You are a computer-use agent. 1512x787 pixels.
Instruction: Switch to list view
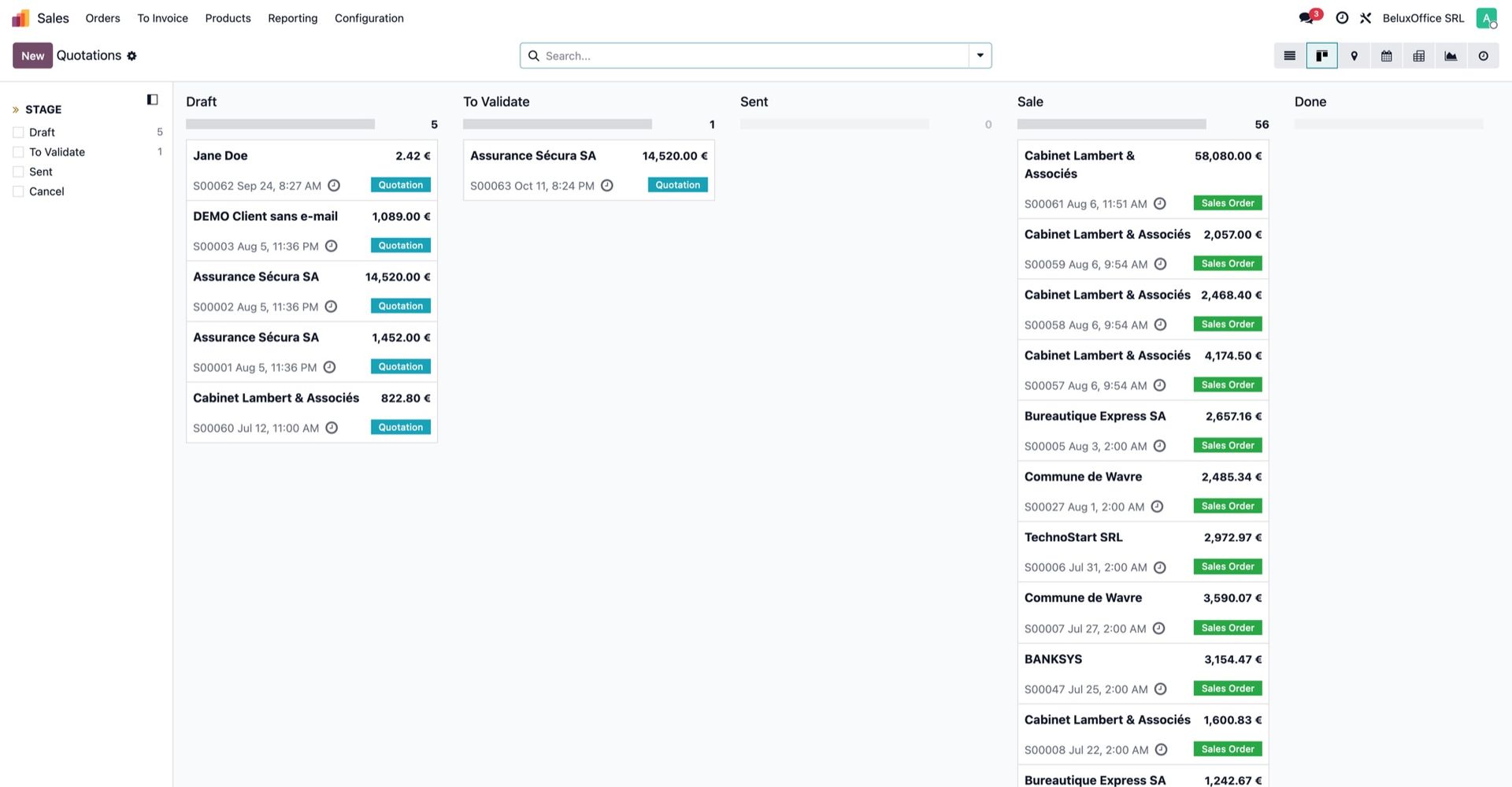tap(1290, 56)
